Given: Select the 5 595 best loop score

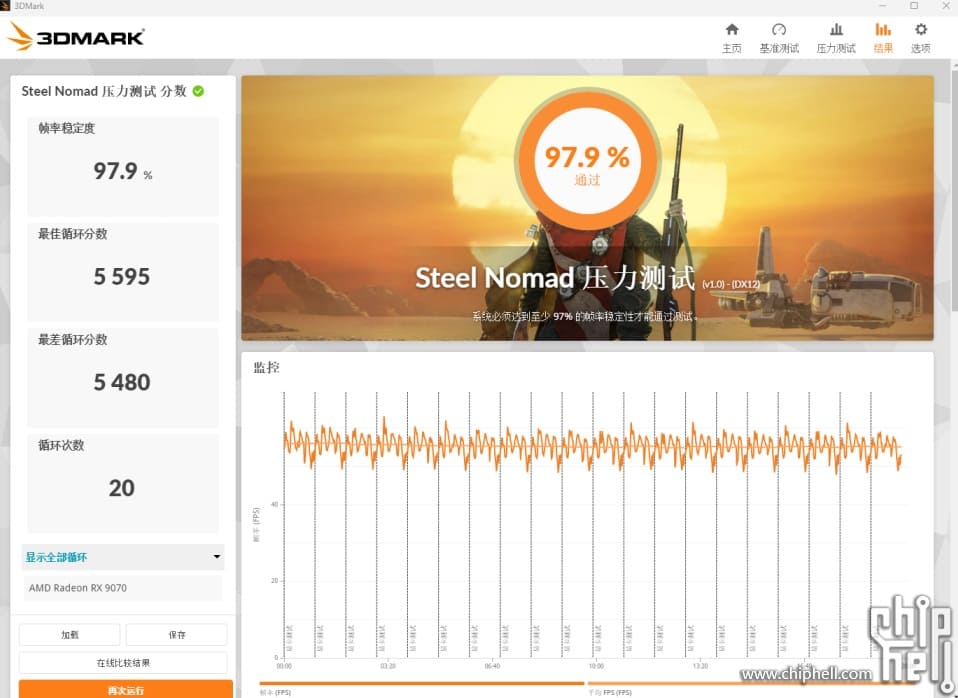Looking at the screenshot, I should 122,277.
